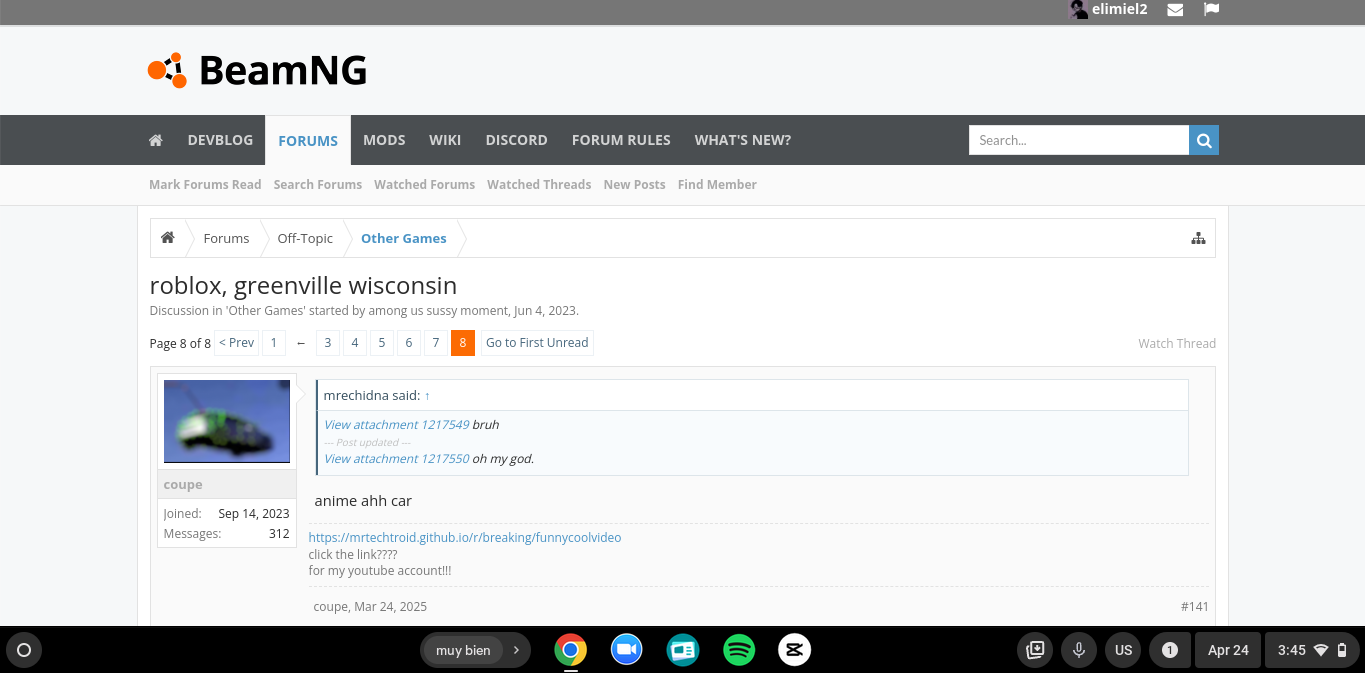
Task: Open the downloads holding space icon
Action: click(x=1036, y=650)
